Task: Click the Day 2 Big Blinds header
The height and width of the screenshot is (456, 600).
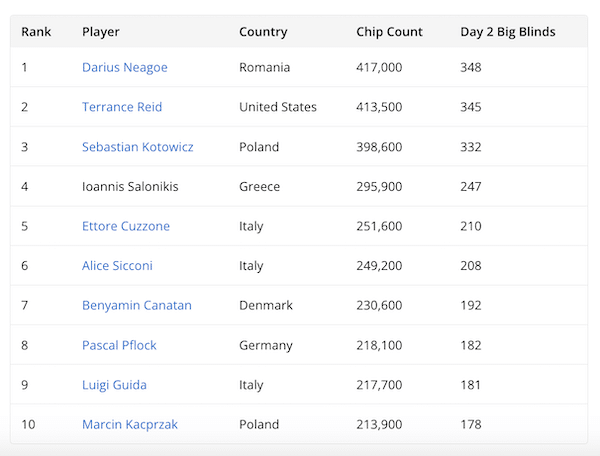Action: (x=507, y=32)
